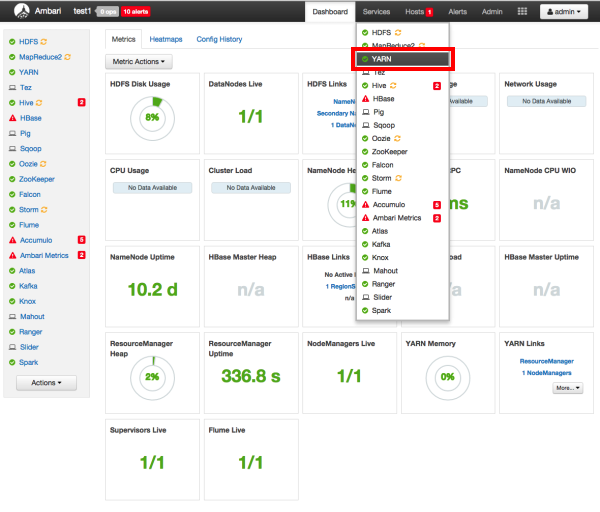Click the HBase warning triangle in sidebar

[x=13, y=118]
